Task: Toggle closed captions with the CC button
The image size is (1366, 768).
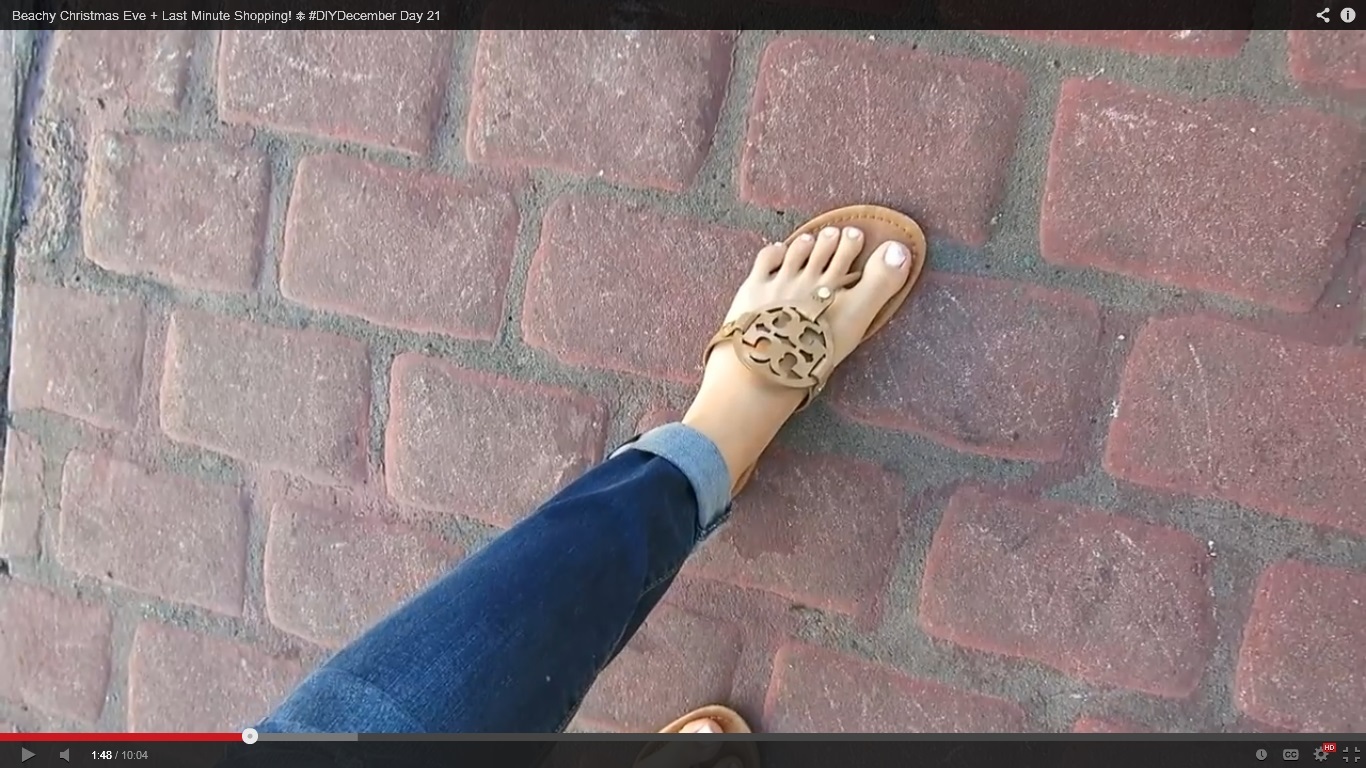Action: click(x=1290, y=755)
